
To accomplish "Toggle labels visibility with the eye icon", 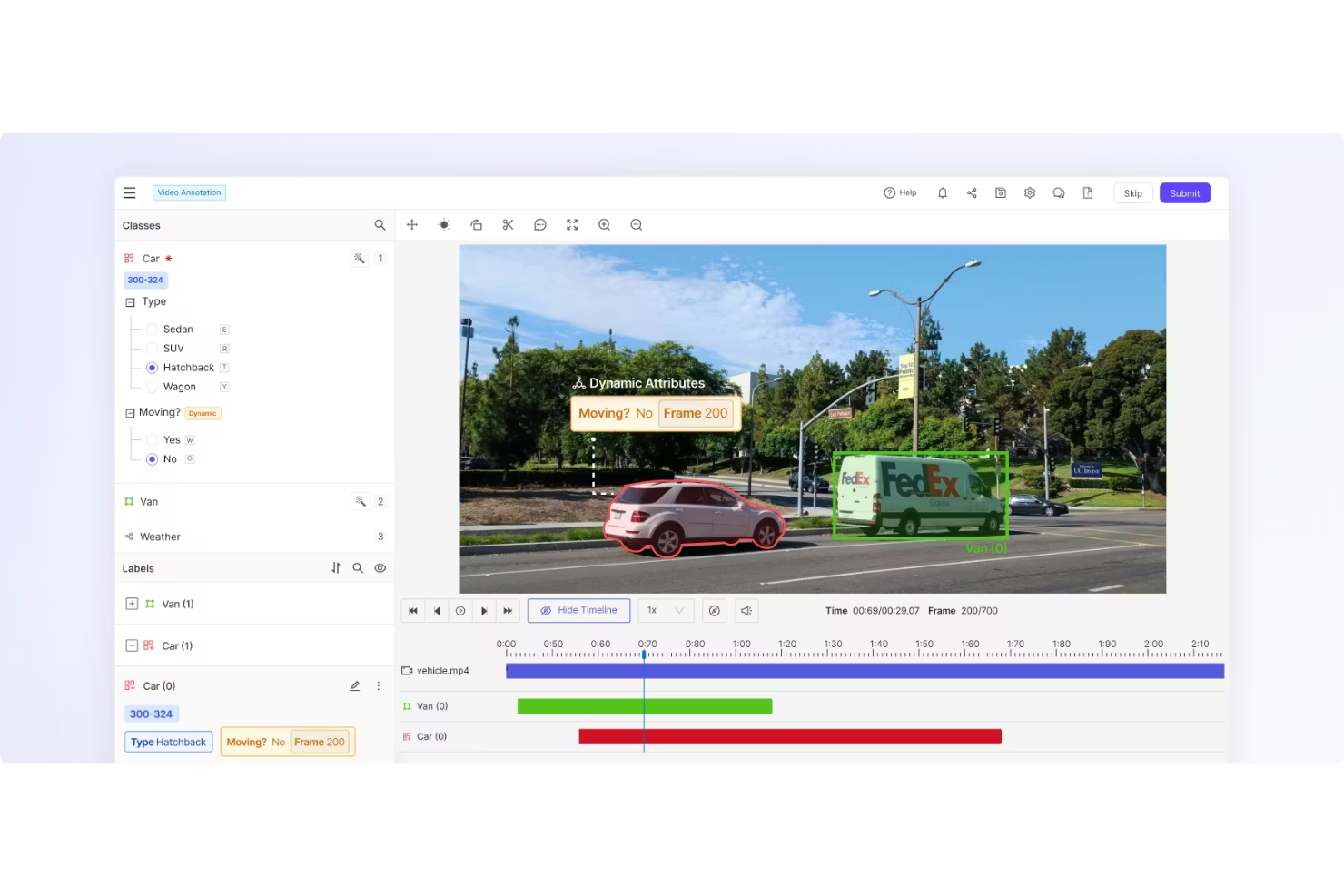I will (x=380, y=567).
